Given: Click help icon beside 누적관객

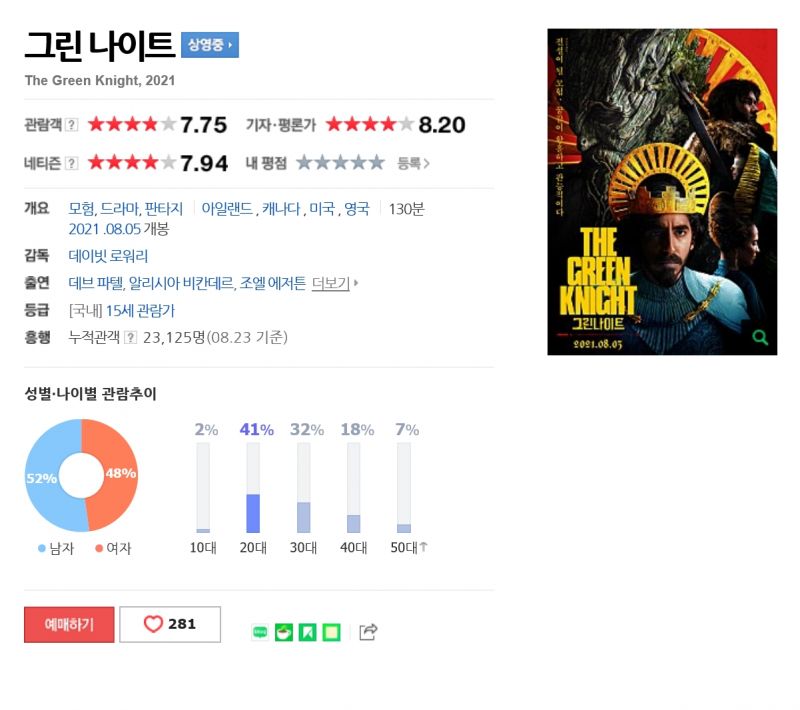Looking at the screenshot, I should 131,337.
